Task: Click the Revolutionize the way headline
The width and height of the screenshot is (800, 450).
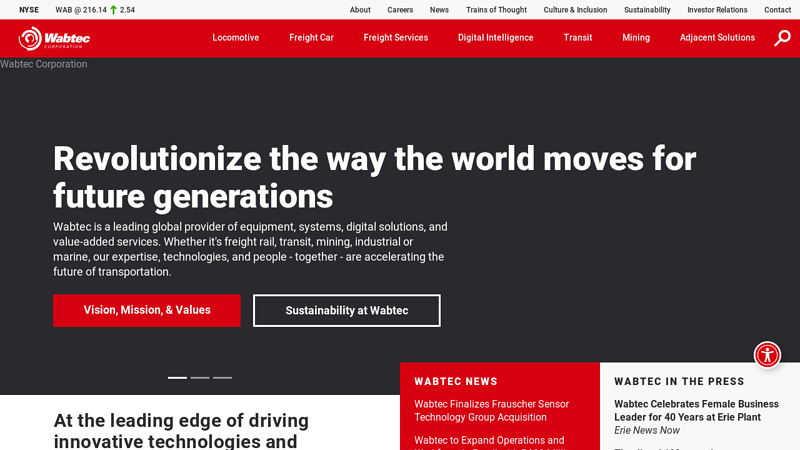Action: pos(374,177)
